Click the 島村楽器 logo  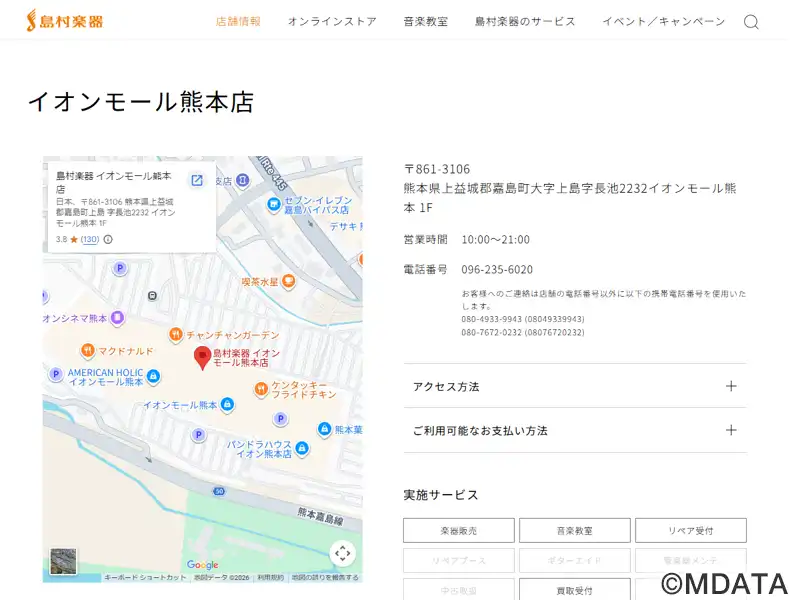coord(65,21)
